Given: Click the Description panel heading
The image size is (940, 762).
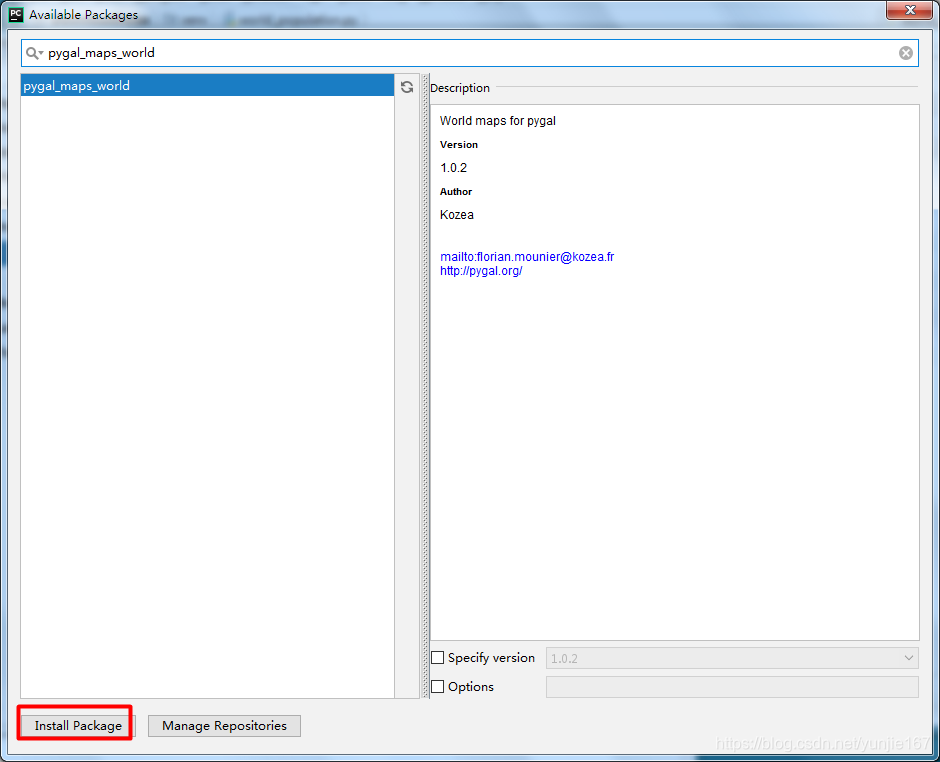Looking at the screenshot, I should (460, 88).
